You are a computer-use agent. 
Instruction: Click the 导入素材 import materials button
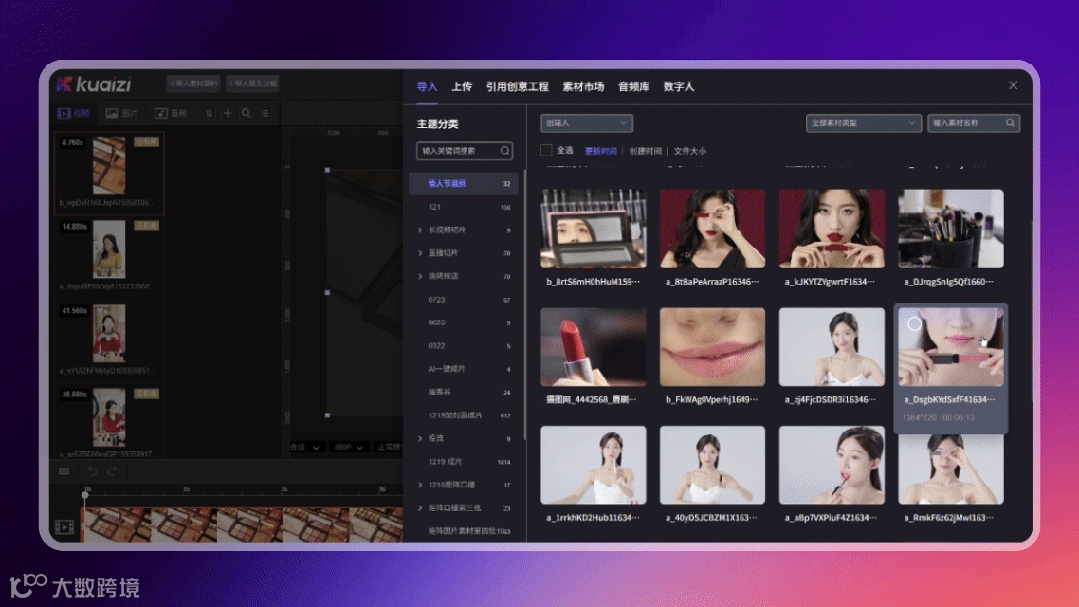[x=193, y=84]
